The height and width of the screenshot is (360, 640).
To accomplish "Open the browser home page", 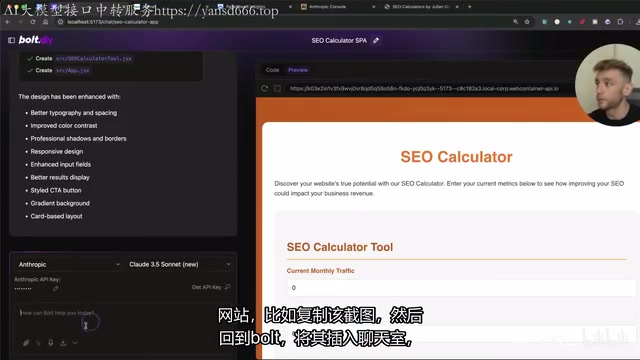I will pyautogui.click(x=45, y=22).
